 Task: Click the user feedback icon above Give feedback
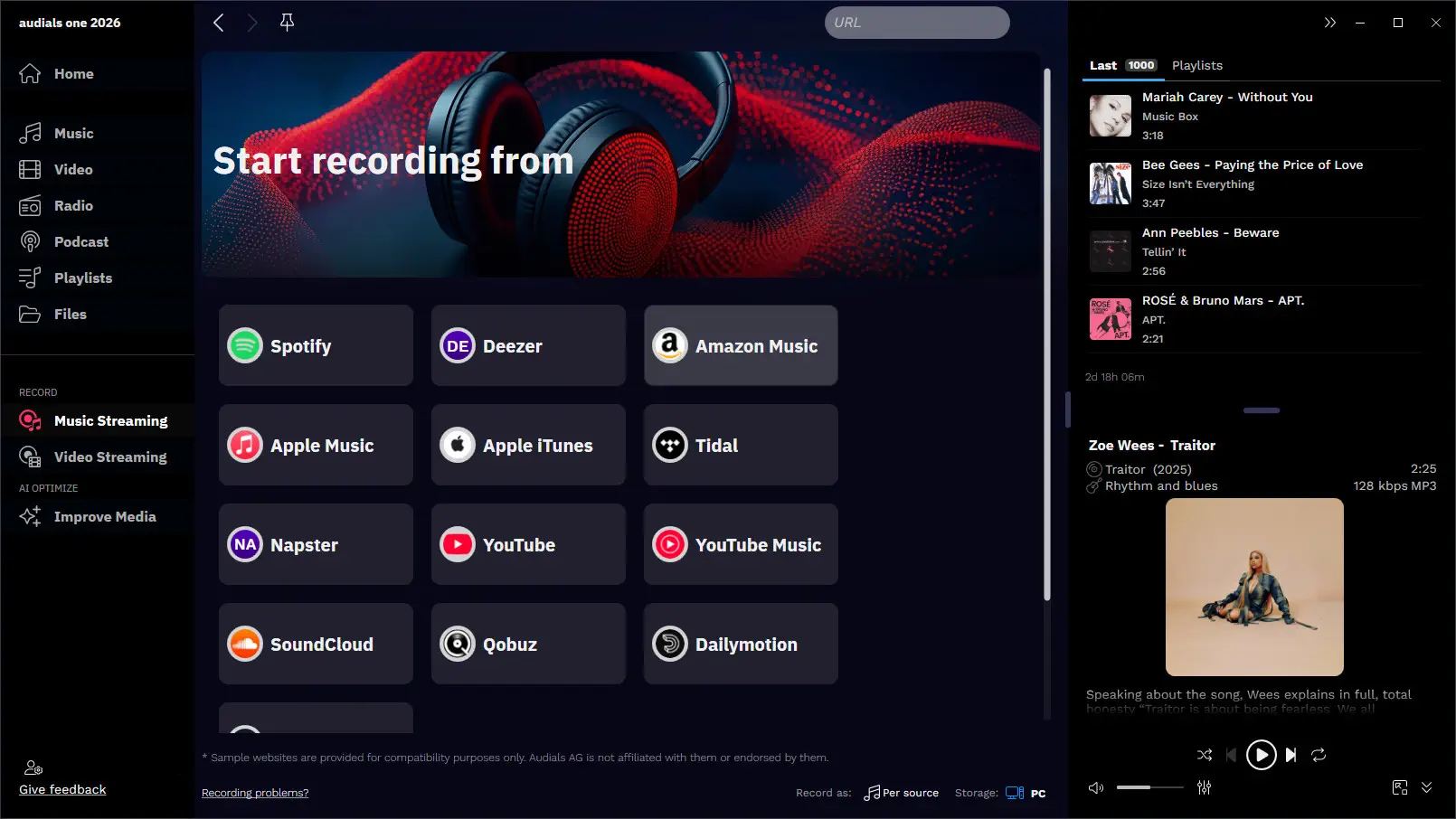pyautogui.click(x=33, y=768)
